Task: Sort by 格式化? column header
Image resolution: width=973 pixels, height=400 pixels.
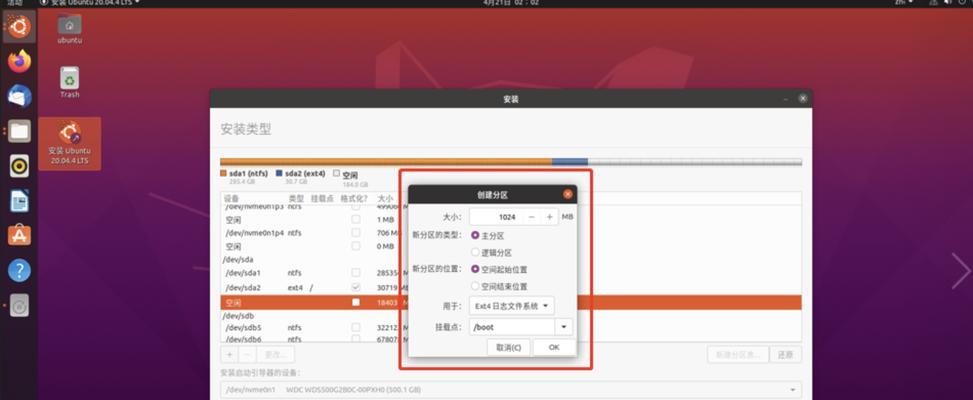Action: (x=354, y=199)
